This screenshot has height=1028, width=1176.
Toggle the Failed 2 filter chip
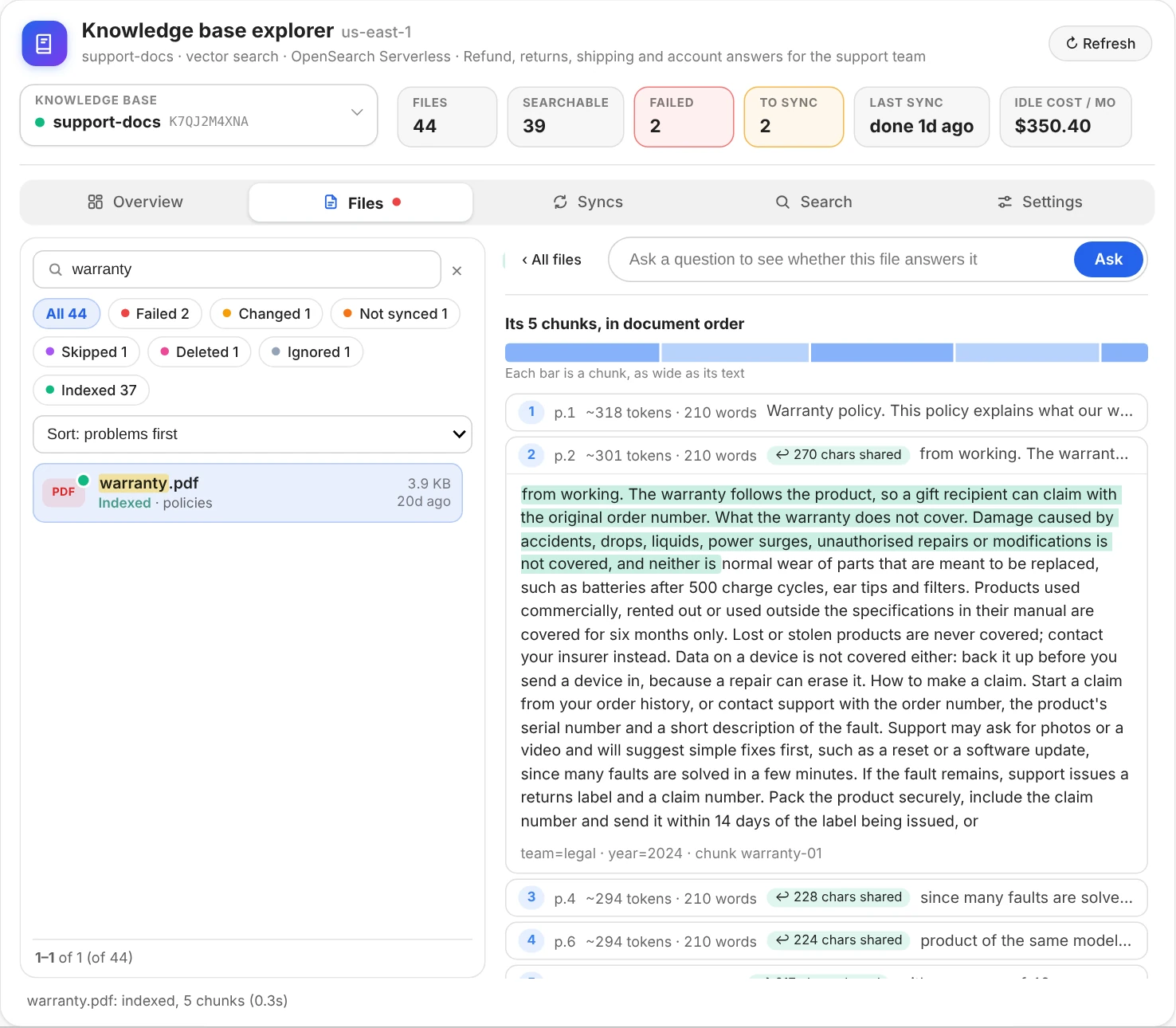pos(155,314)
